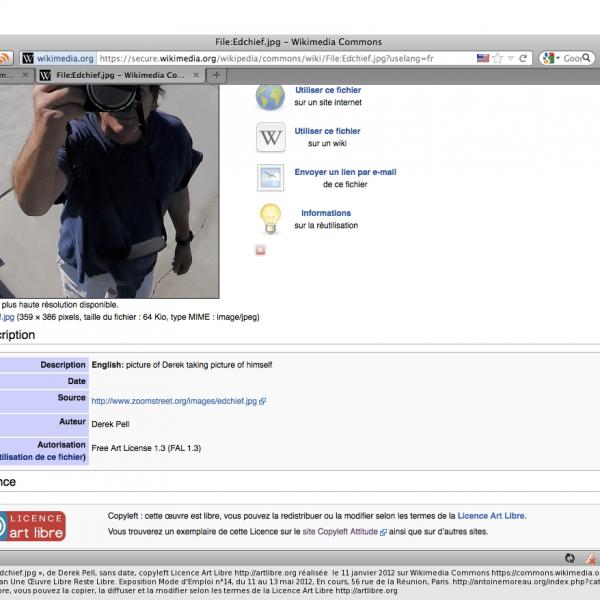The image size is (600, 600).
Task: Open the 'Licence Art Libre' text link
Action: coord(492,516)
